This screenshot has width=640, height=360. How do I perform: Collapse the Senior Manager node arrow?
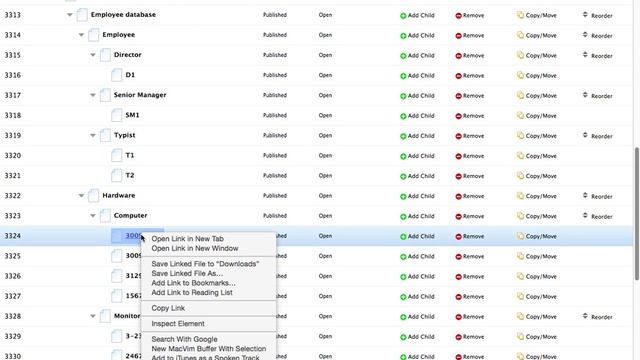coord(93,95)
